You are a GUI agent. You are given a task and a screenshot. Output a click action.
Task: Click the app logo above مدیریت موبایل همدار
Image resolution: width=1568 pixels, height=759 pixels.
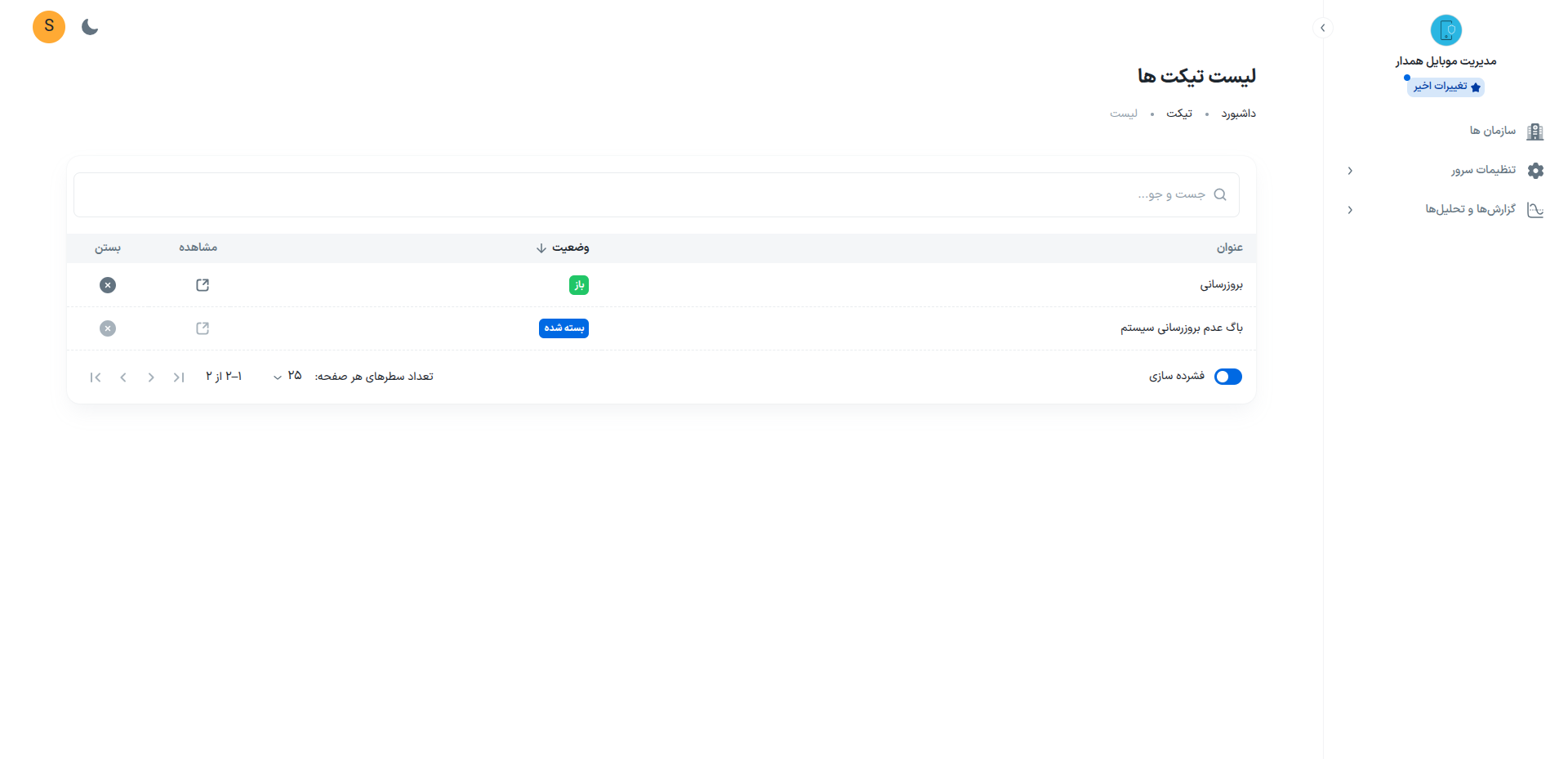pos(1445,30)
